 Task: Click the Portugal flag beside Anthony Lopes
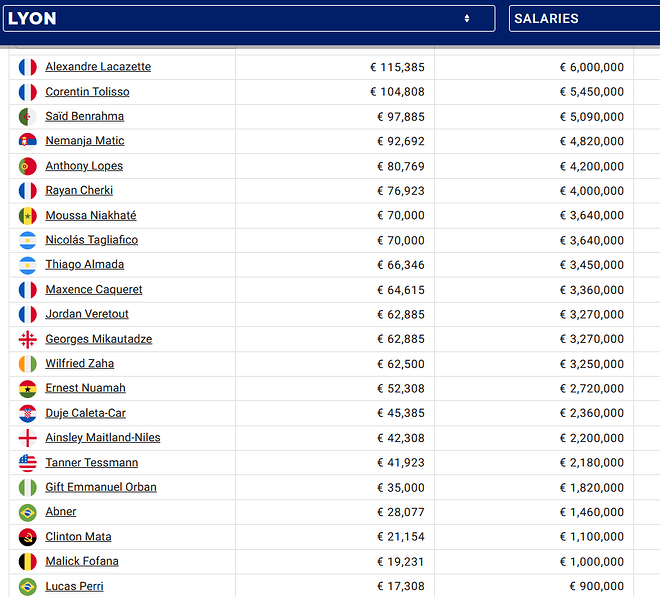28,166
